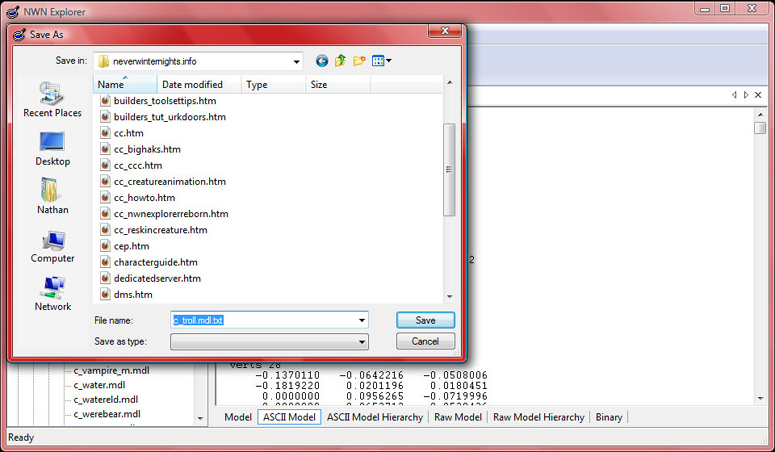Switch to the Binary tab
The image size is (775, 452).
tap(609, 417)
